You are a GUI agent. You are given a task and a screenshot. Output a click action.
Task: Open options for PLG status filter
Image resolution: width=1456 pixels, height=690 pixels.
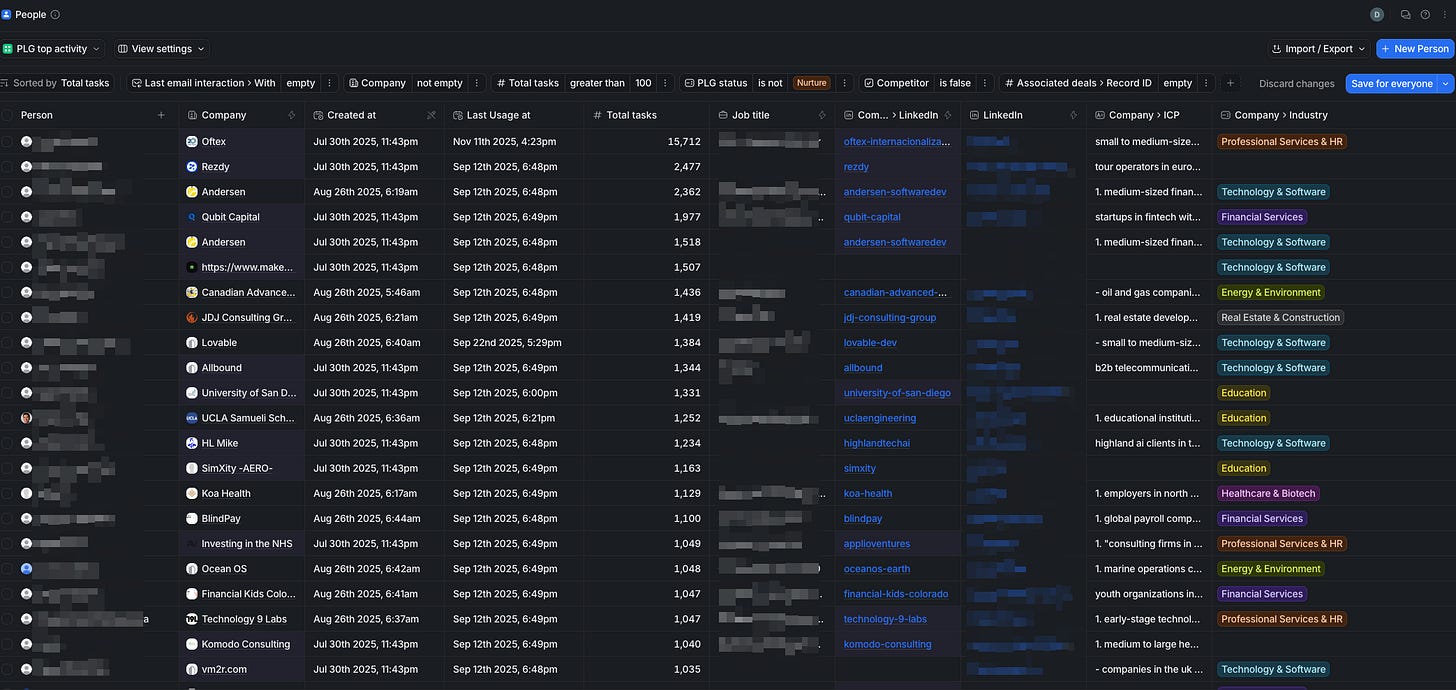click(x=845, y=83)
